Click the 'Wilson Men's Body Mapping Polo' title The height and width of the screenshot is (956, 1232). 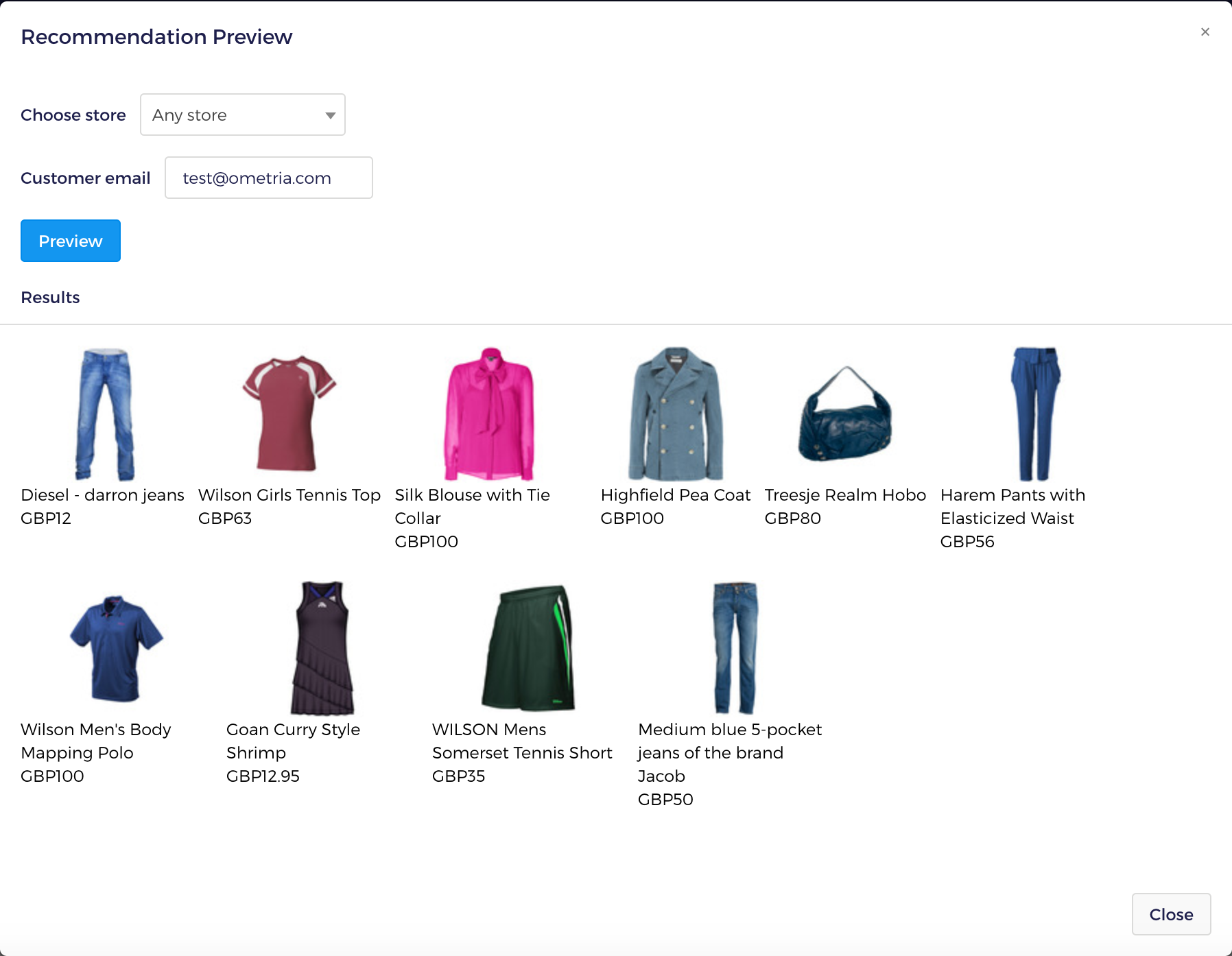[96, 741]
